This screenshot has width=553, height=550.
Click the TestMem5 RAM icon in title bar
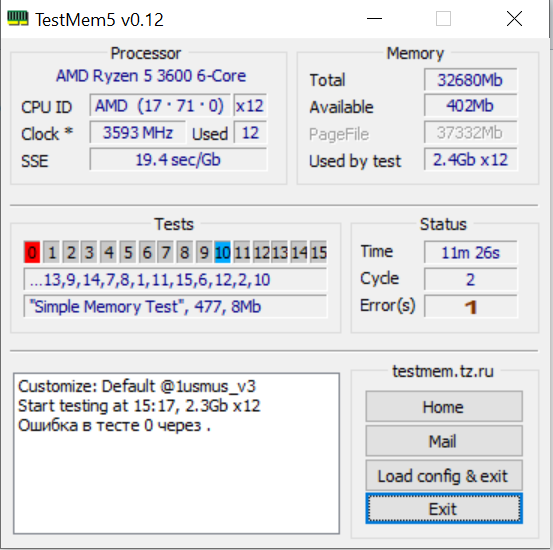18,19
